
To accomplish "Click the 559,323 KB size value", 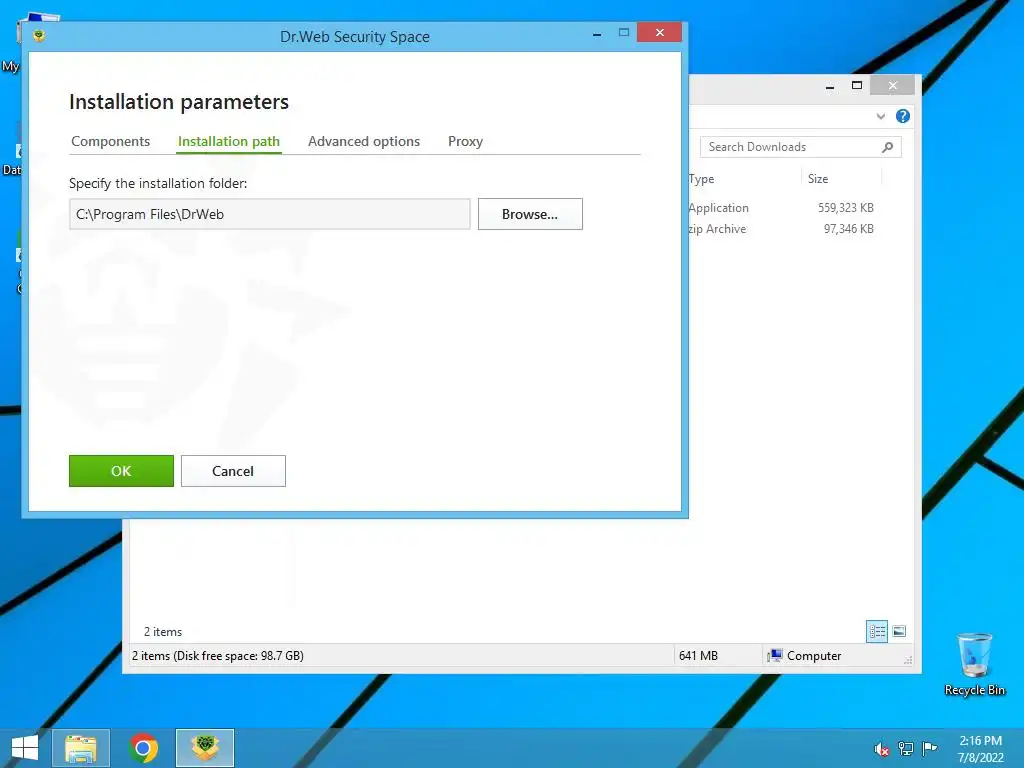I will pos(846,208).
